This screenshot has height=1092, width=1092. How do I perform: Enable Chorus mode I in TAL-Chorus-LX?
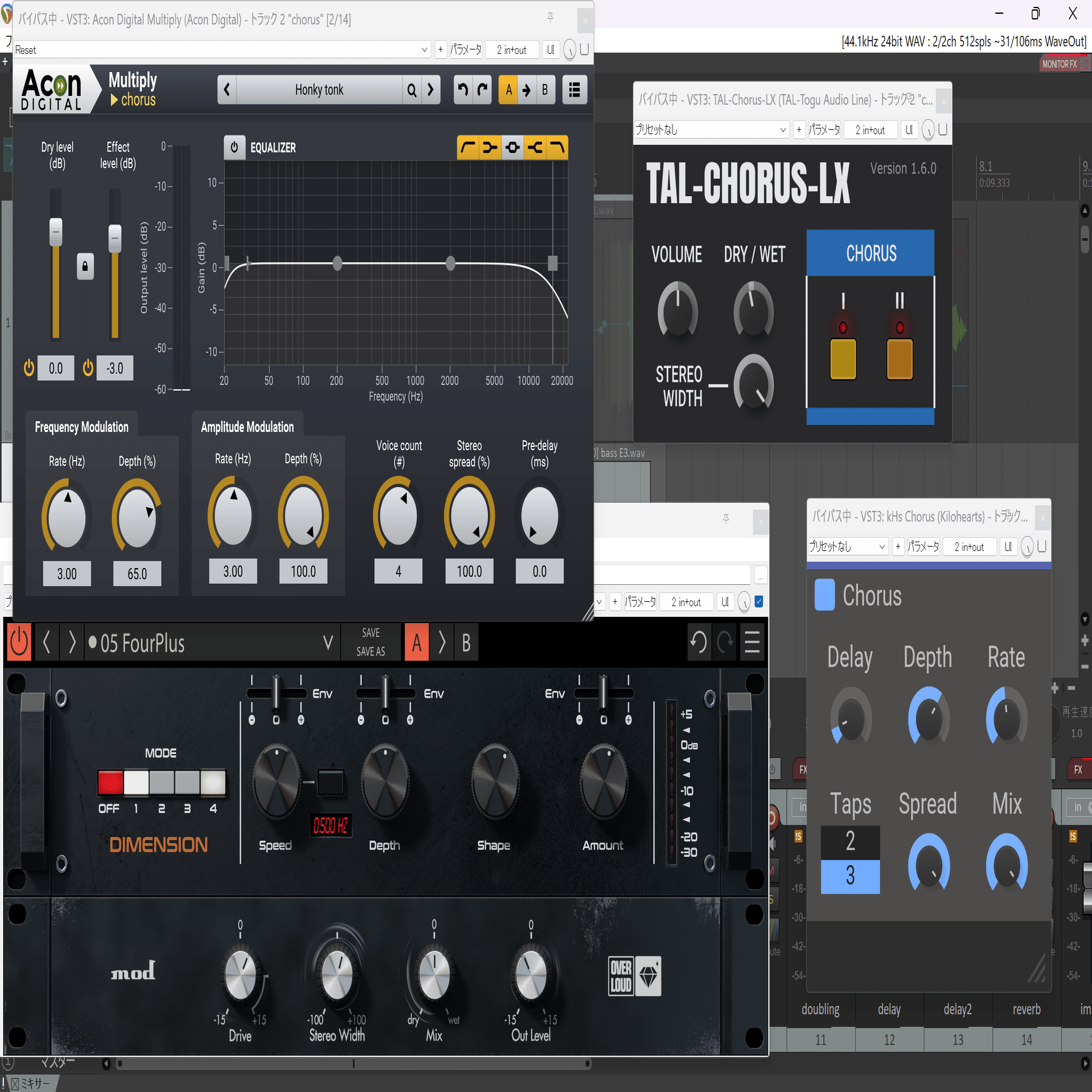click(843, 359)
